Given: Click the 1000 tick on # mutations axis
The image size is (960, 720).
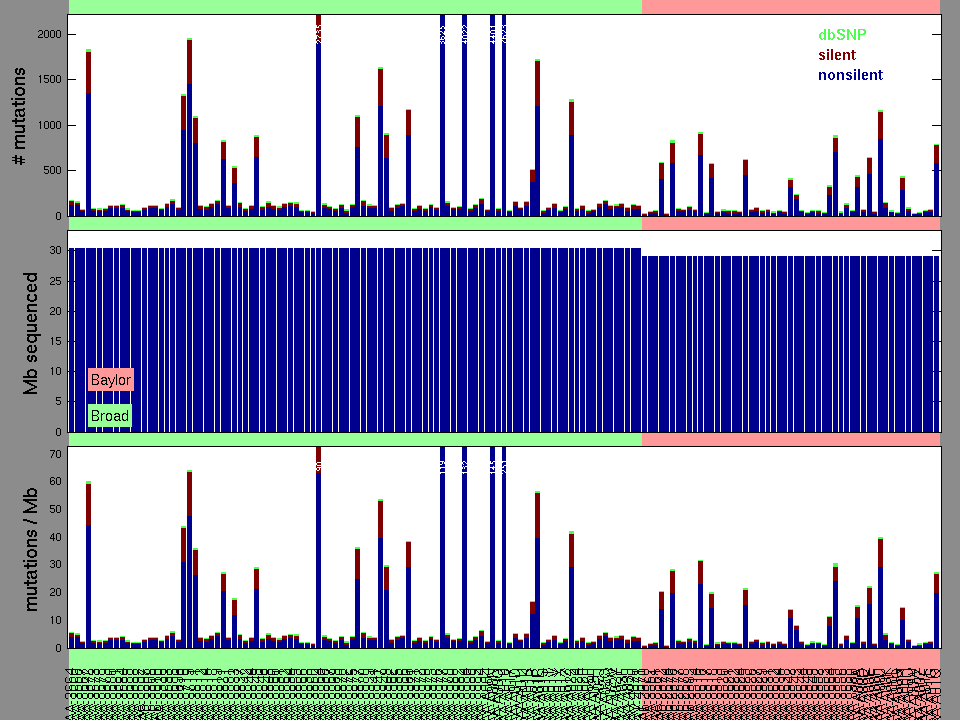Looking at the screenshot, I should click(49, 126).
